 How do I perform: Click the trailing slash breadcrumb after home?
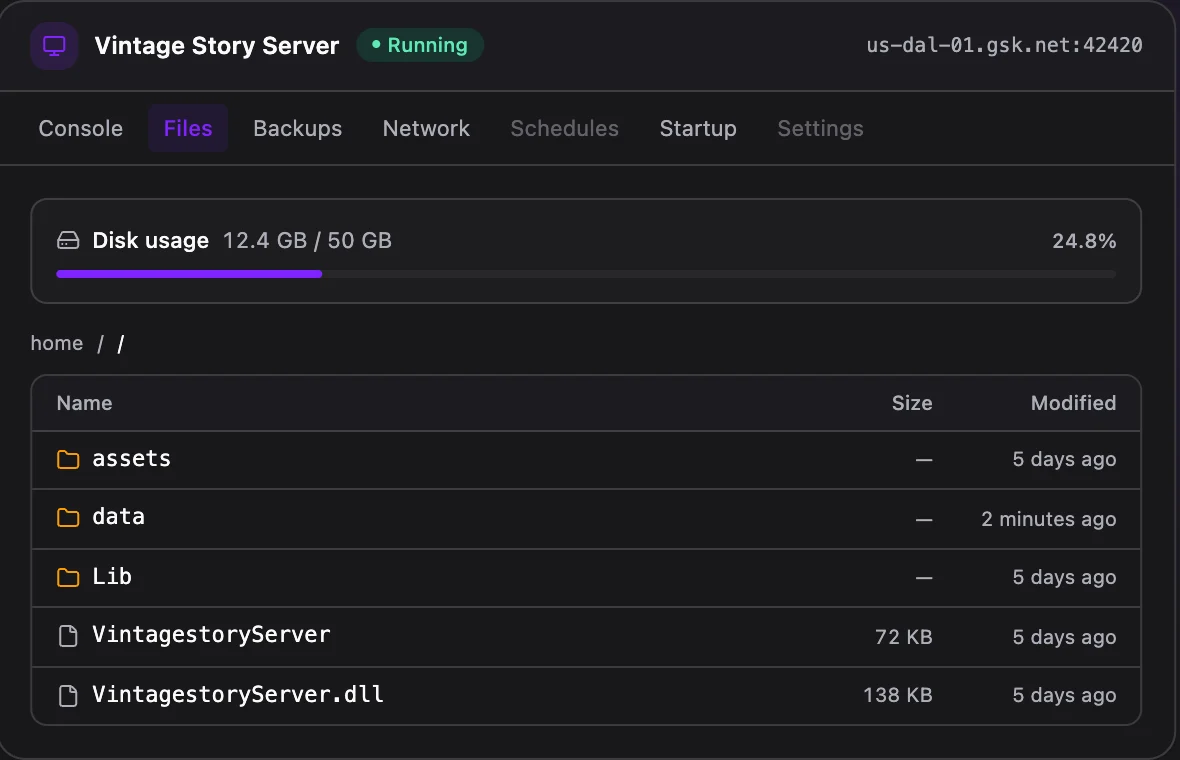(120, 344)
